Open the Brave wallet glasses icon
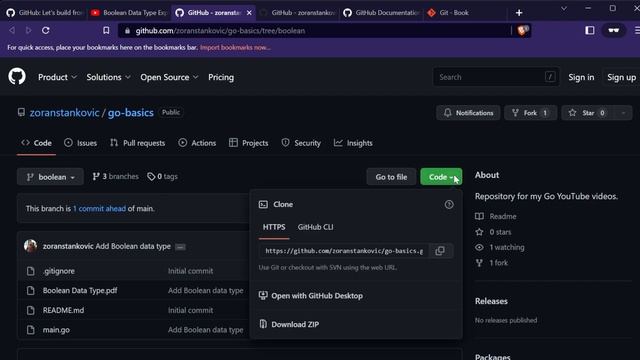This screenshot has width=640, height=360. 613,30
